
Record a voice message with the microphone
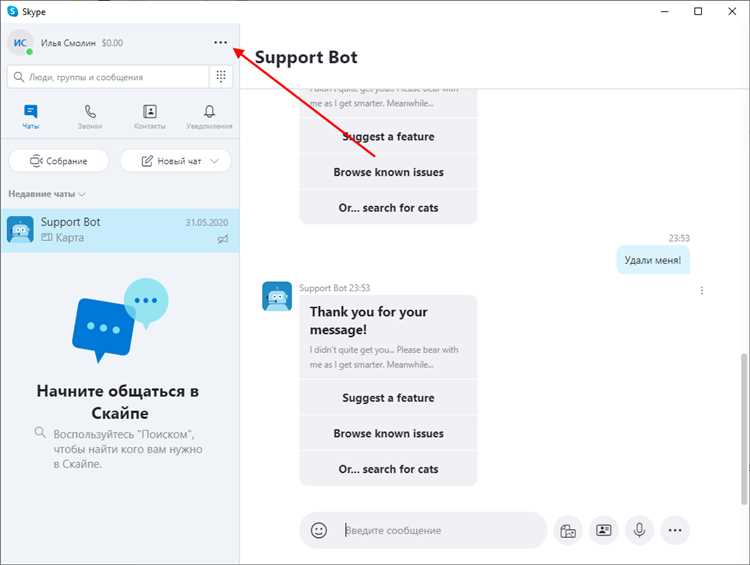tap(640, 530)
